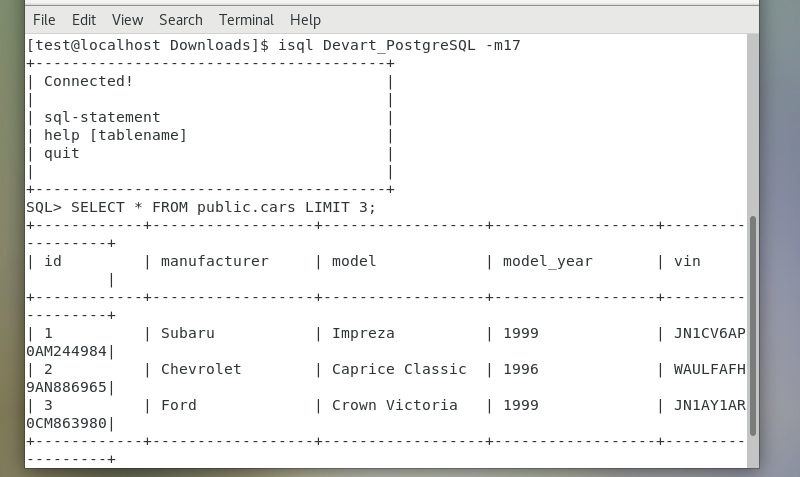Click the wrapped '0AM244984' vin text
The image size is (800, 477).
click(66, 351)
